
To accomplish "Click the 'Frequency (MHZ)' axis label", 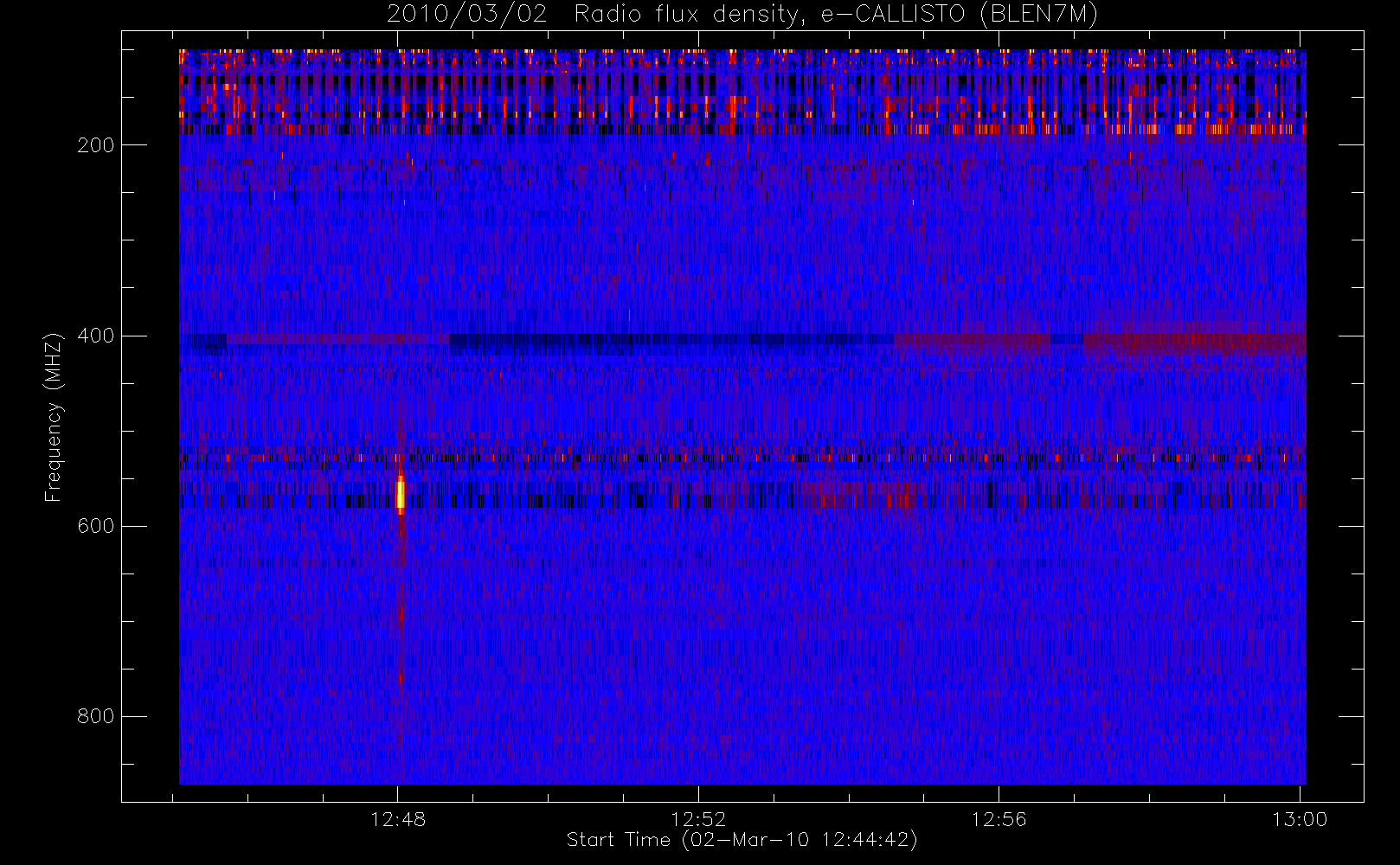I will [x=54, y=417].
